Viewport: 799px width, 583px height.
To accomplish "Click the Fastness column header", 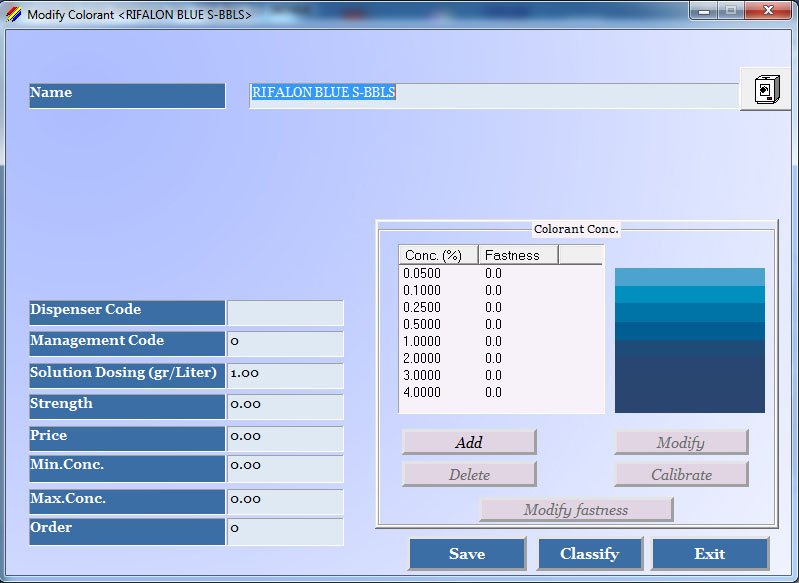I will [x=518, y=255].
